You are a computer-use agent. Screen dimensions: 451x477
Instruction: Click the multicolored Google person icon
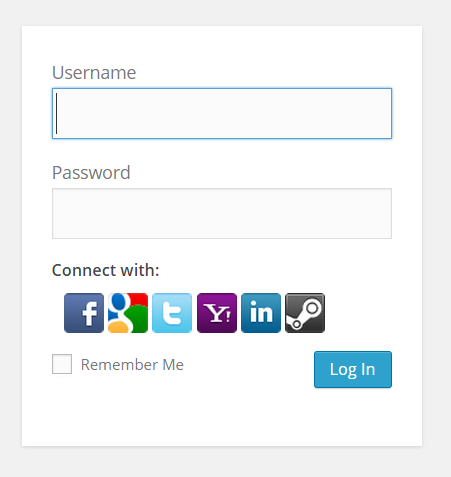pyautogui.click(x=128, y=313)
